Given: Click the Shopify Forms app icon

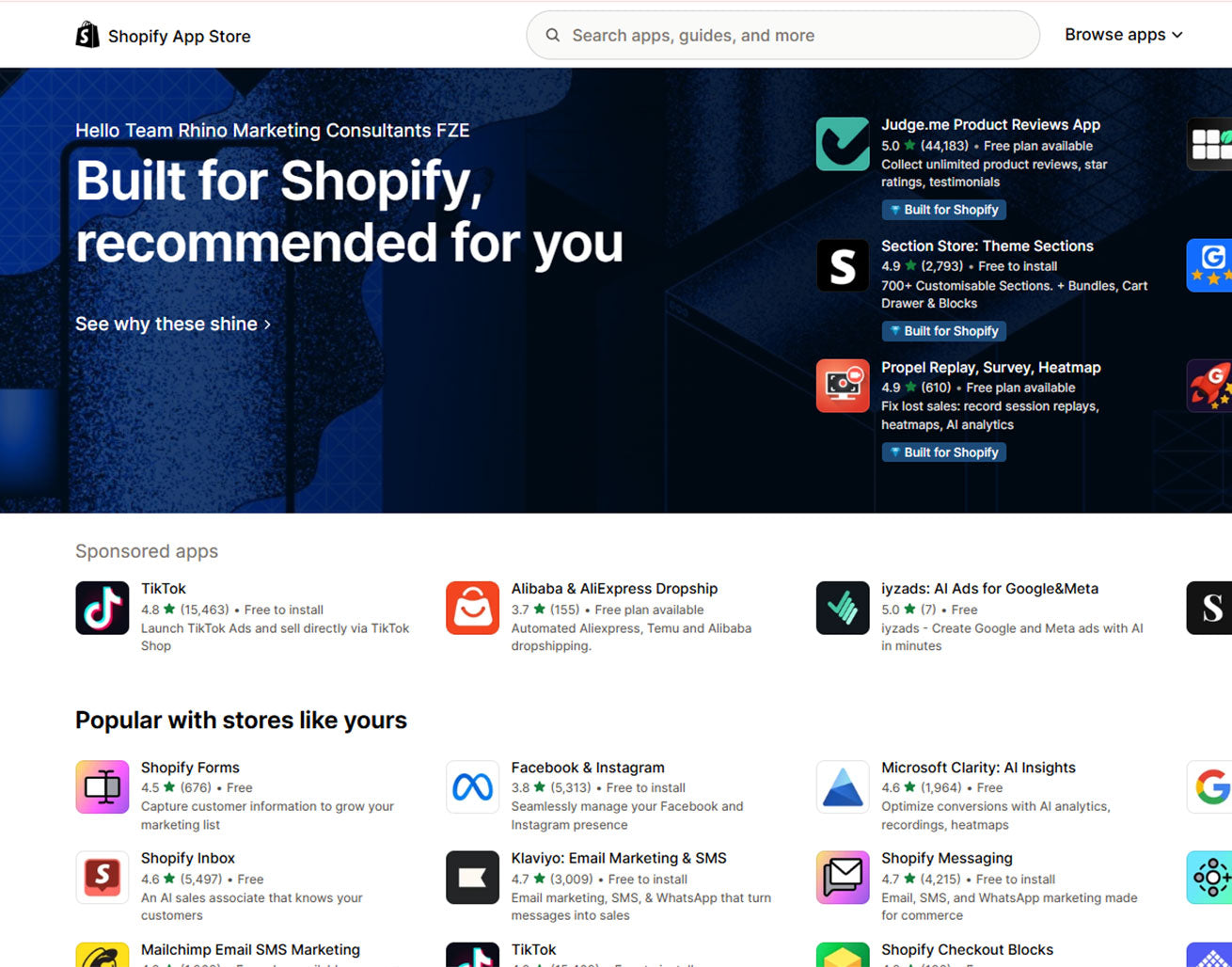Looking at the screenshot, I should pyautogui.click(x=103, y=786).
